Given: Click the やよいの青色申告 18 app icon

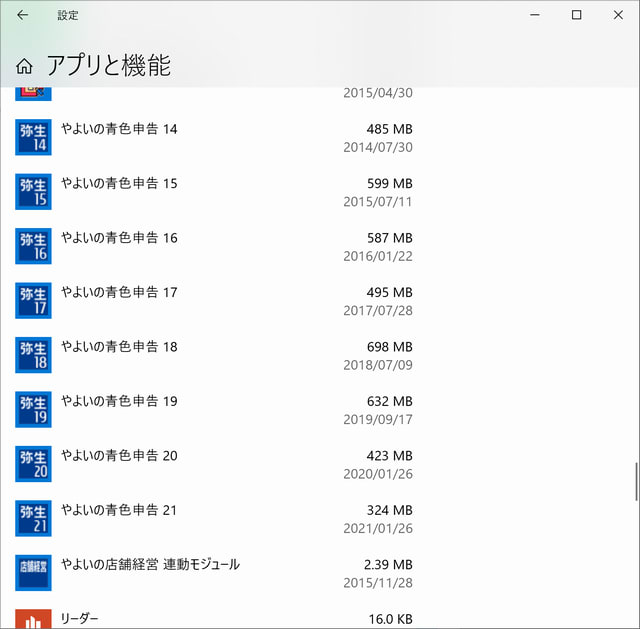Looking at the screenshot, I should [33, 355].
